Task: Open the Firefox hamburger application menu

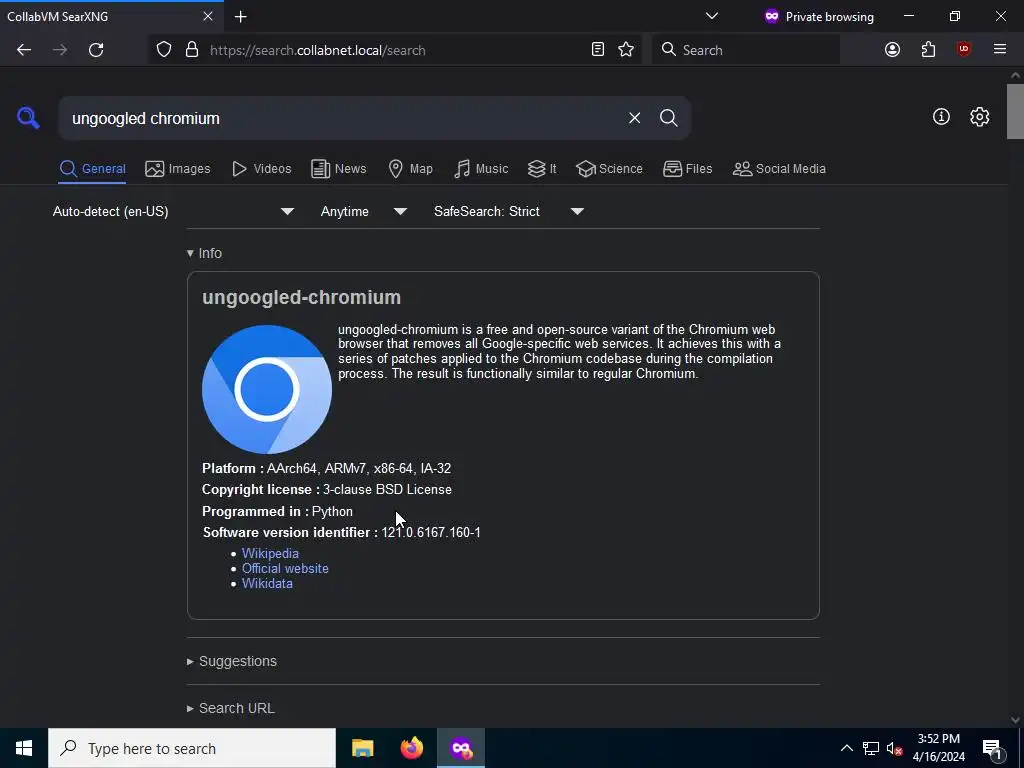Action: (1000, 50)
